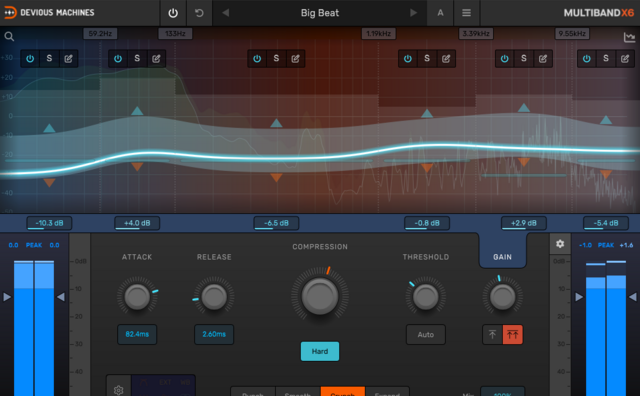Screen dimensions: 640x396
Task: Go to previous preset arrow
Action: [x=225, y=13]
